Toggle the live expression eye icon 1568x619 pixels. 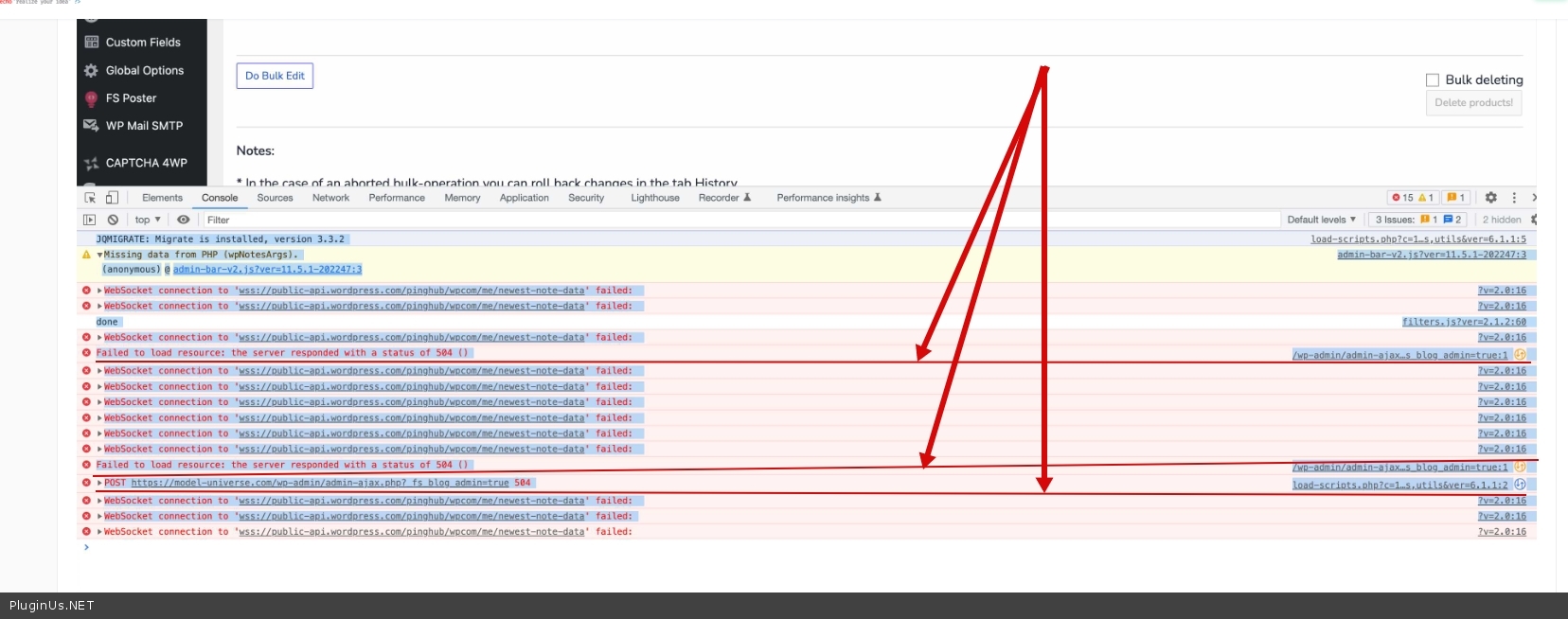(184, 220)
